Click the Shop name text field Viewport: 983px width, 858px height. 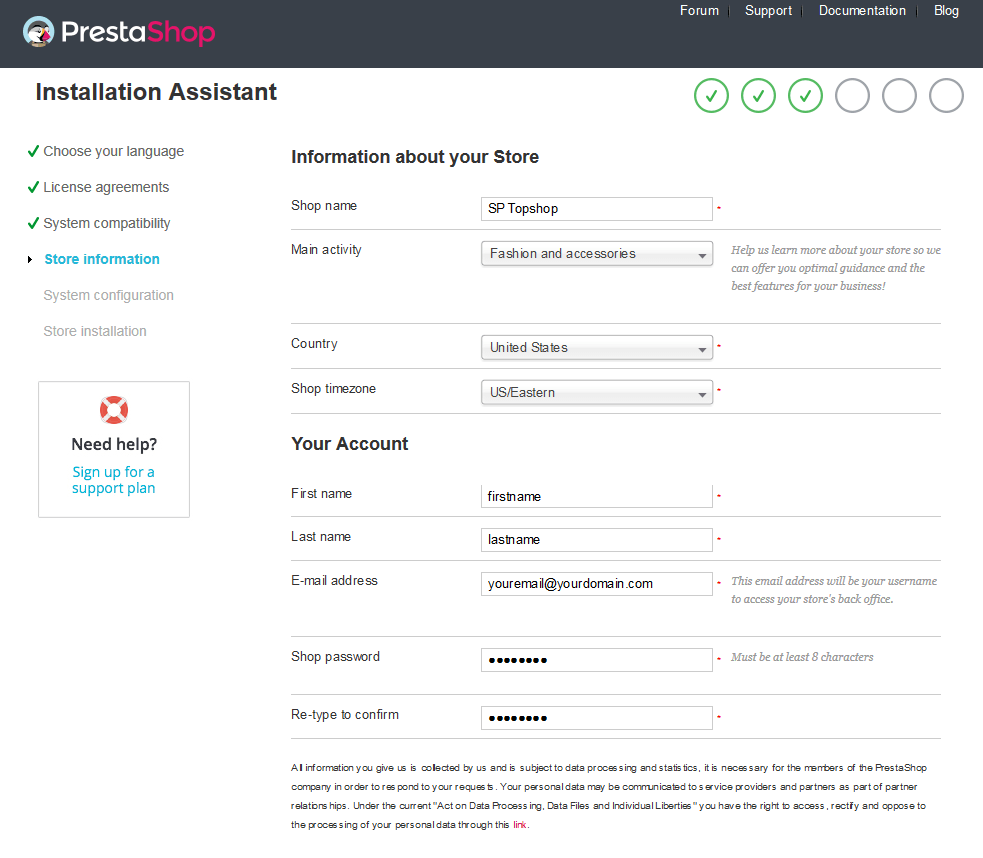click(596, 209)
